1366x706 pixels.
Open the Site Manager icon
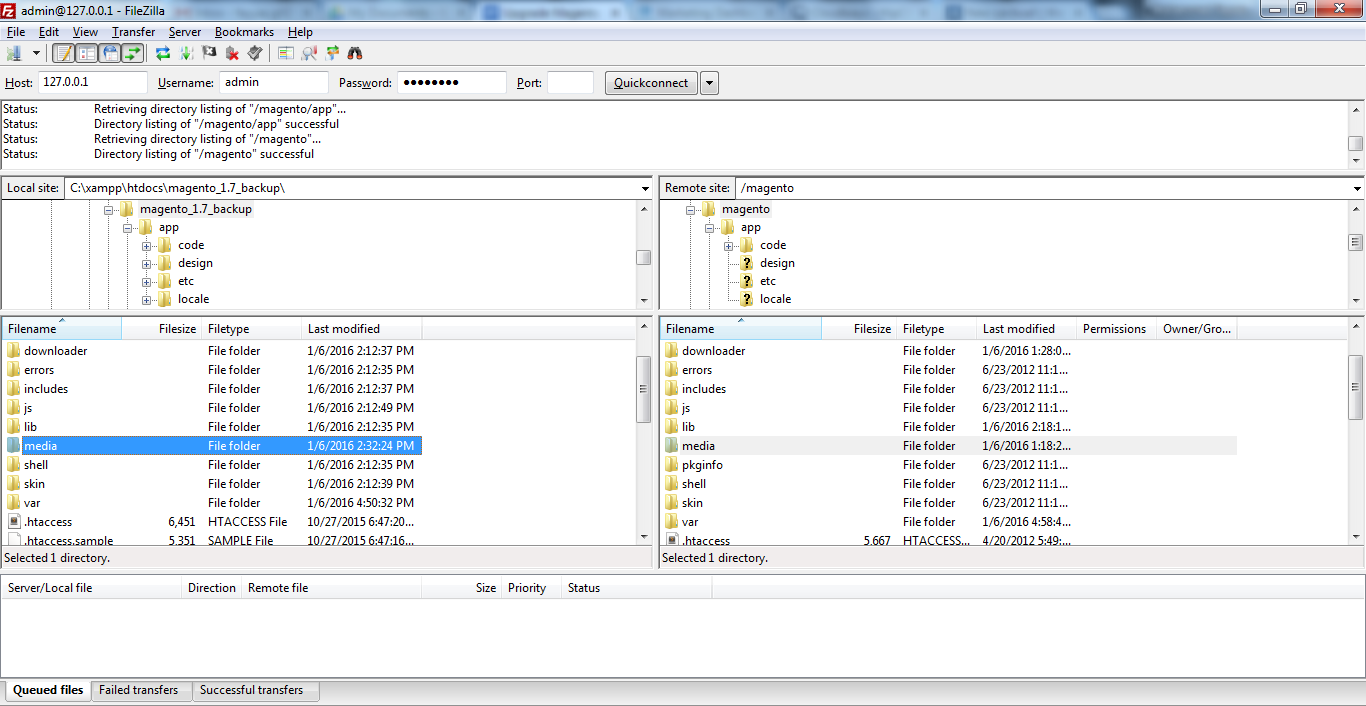[x=14, y=53]
